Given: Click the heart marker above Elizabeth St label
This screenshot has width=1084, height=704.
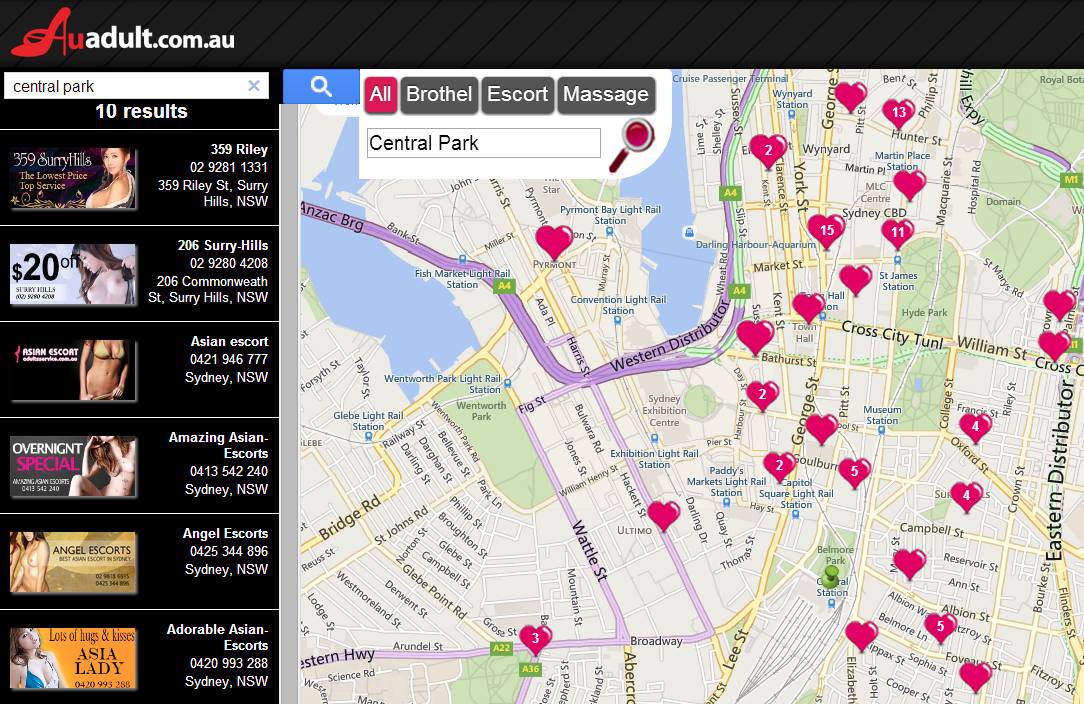Looking at the screenshot, I should [861, 636].
